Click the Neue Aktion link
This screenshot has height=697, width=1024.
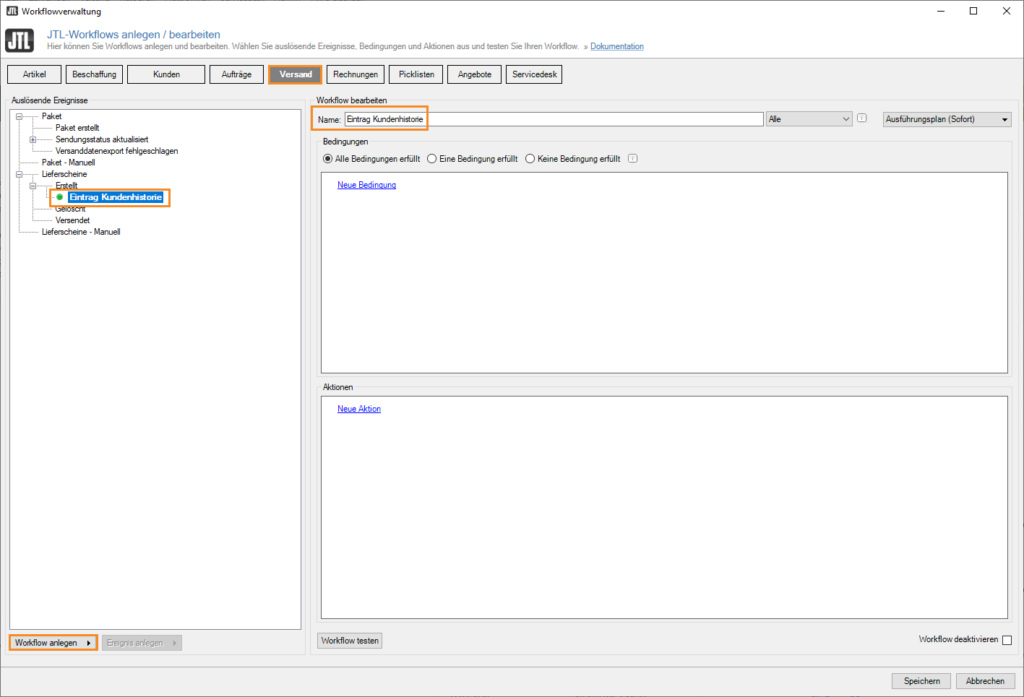pyautogui.click(x=358, y=408)
